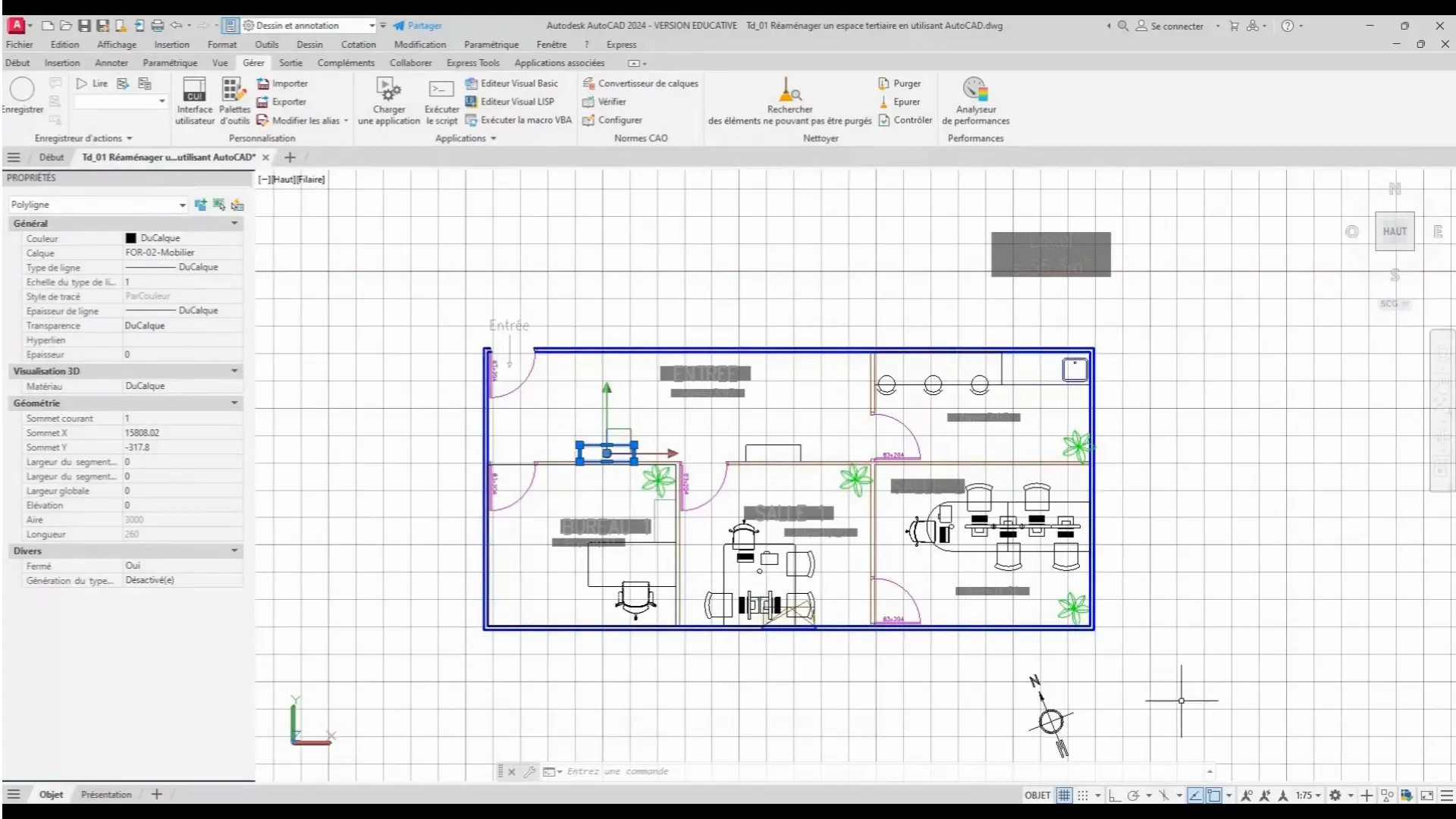This screenshot has width=1456, height=819.
Task: Open the Fichier menu
Action: pos(19,45)
